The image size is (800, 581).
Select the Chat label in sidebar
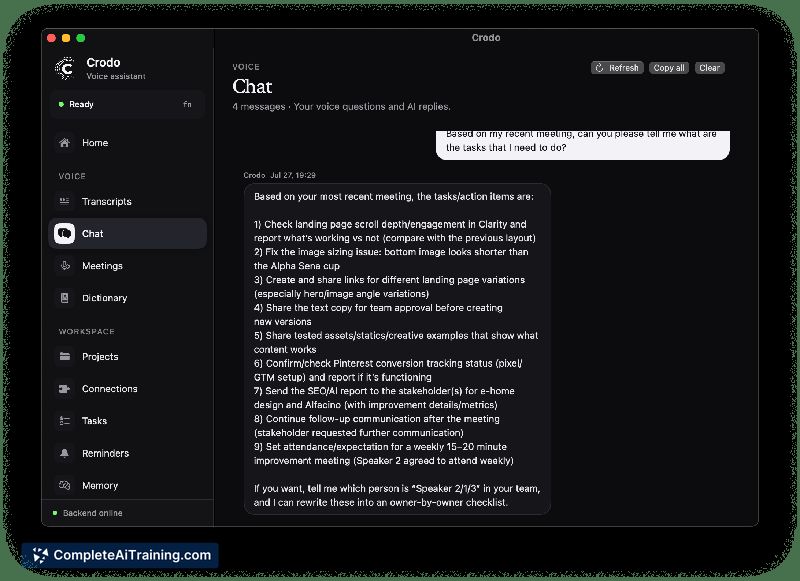[x=92, y=234]
